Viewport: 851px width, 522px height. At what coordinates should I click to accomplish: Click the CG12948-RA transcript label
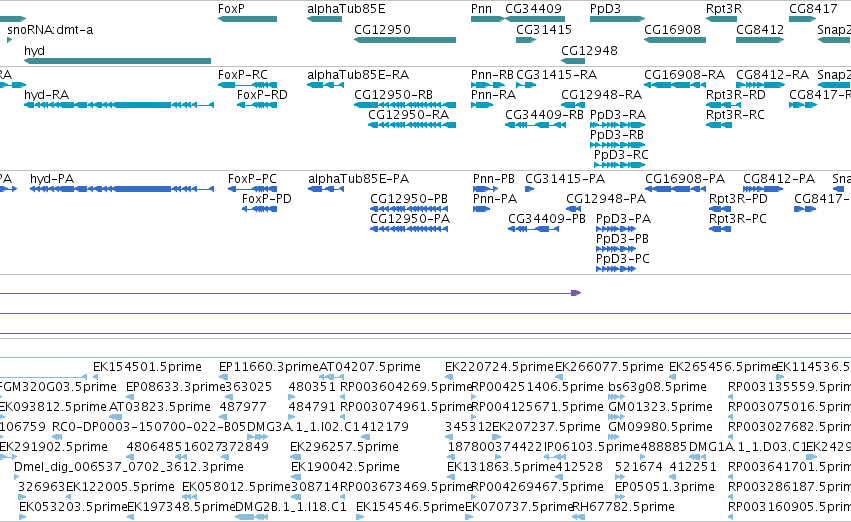(x=601, y=94)
